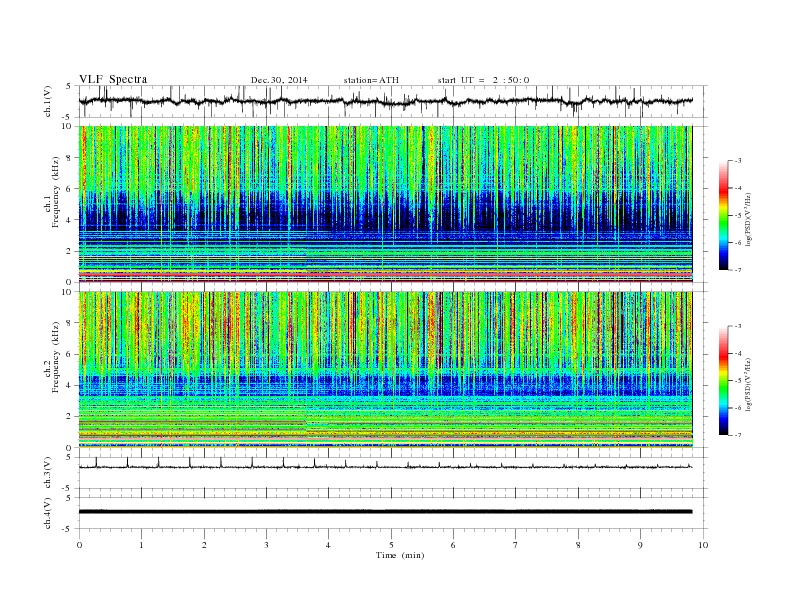Click the time axis tick label "2"
This screenshot has height=612, width=792.
click(204, 545)
